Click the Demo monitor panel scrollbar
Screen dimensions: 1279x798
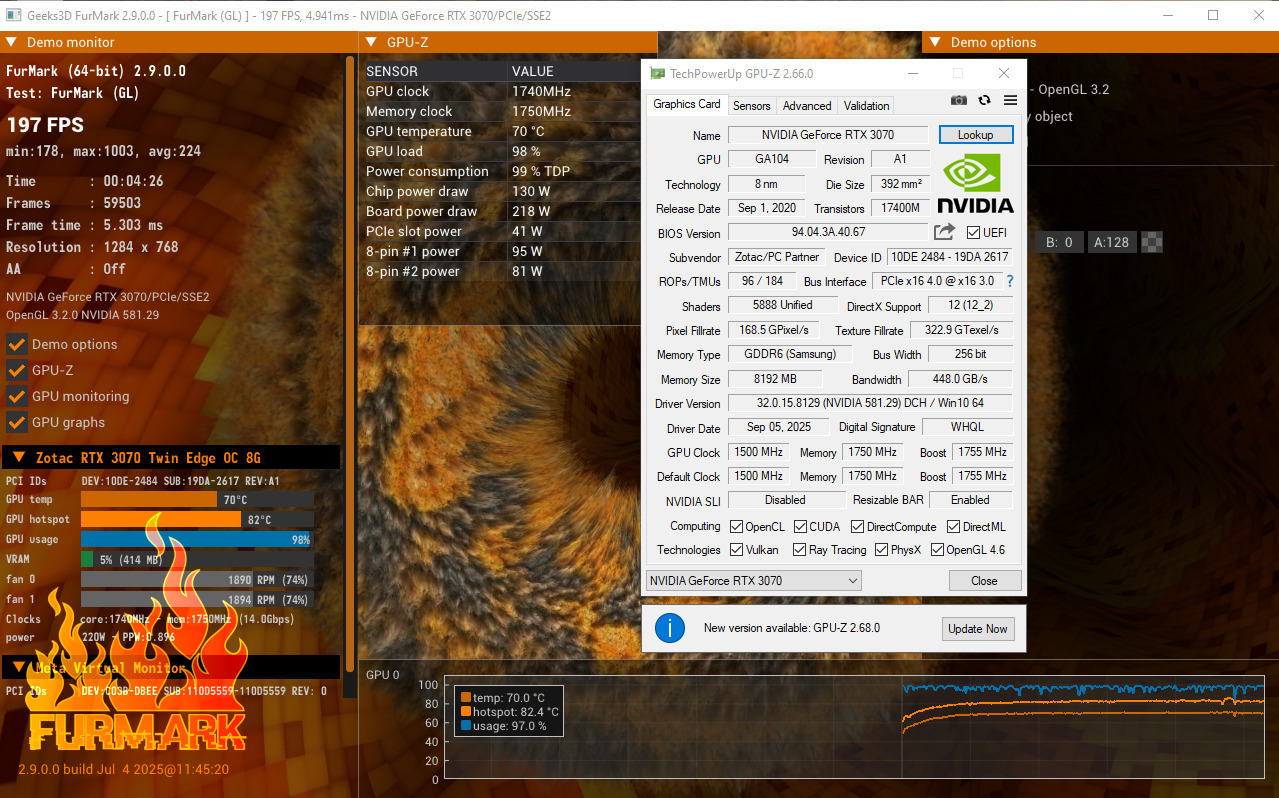tap(350, 364)
